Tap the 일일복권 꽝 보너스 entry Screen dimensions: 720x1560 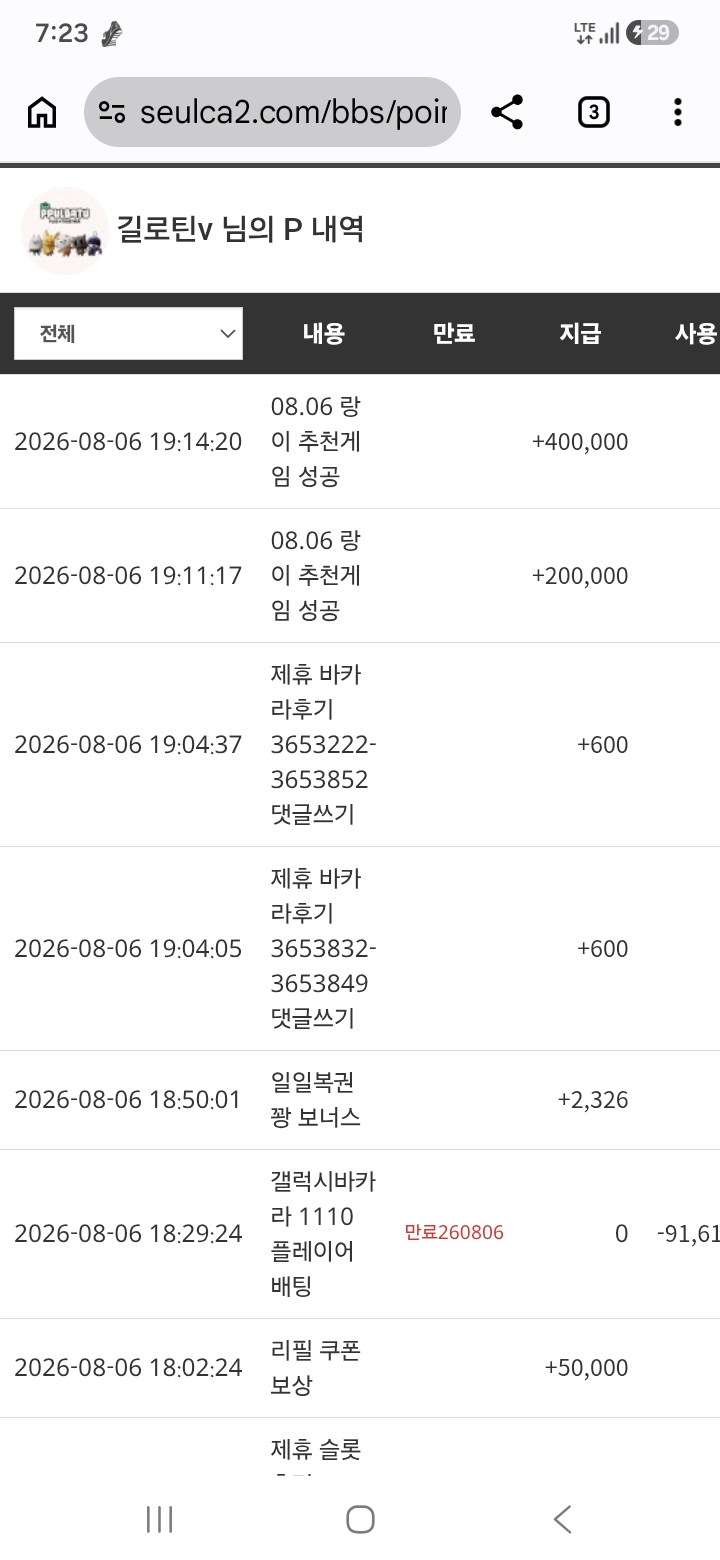click(360, 1100)
